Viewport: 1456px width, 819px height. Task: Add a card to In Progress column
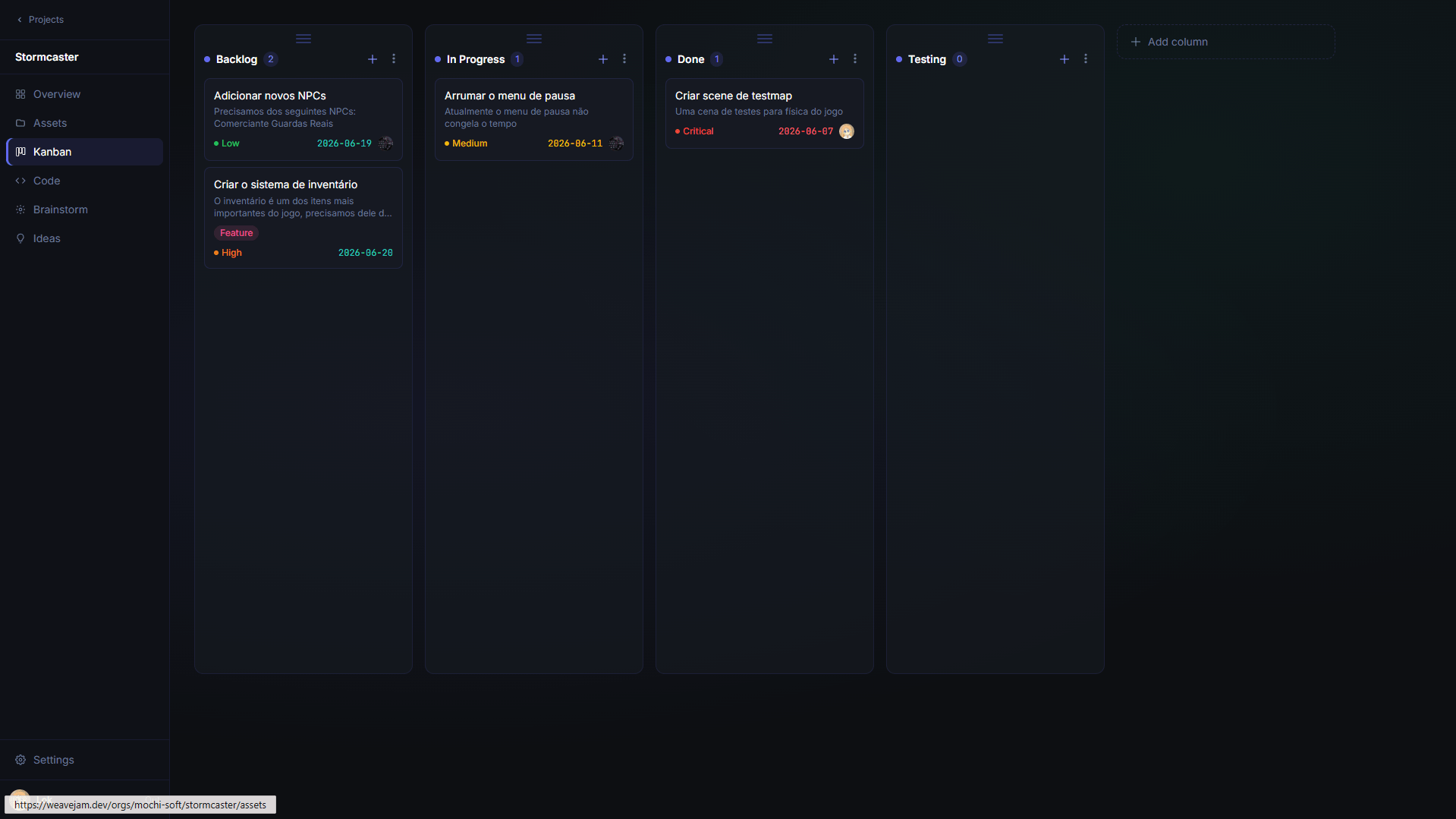(603, 59)
